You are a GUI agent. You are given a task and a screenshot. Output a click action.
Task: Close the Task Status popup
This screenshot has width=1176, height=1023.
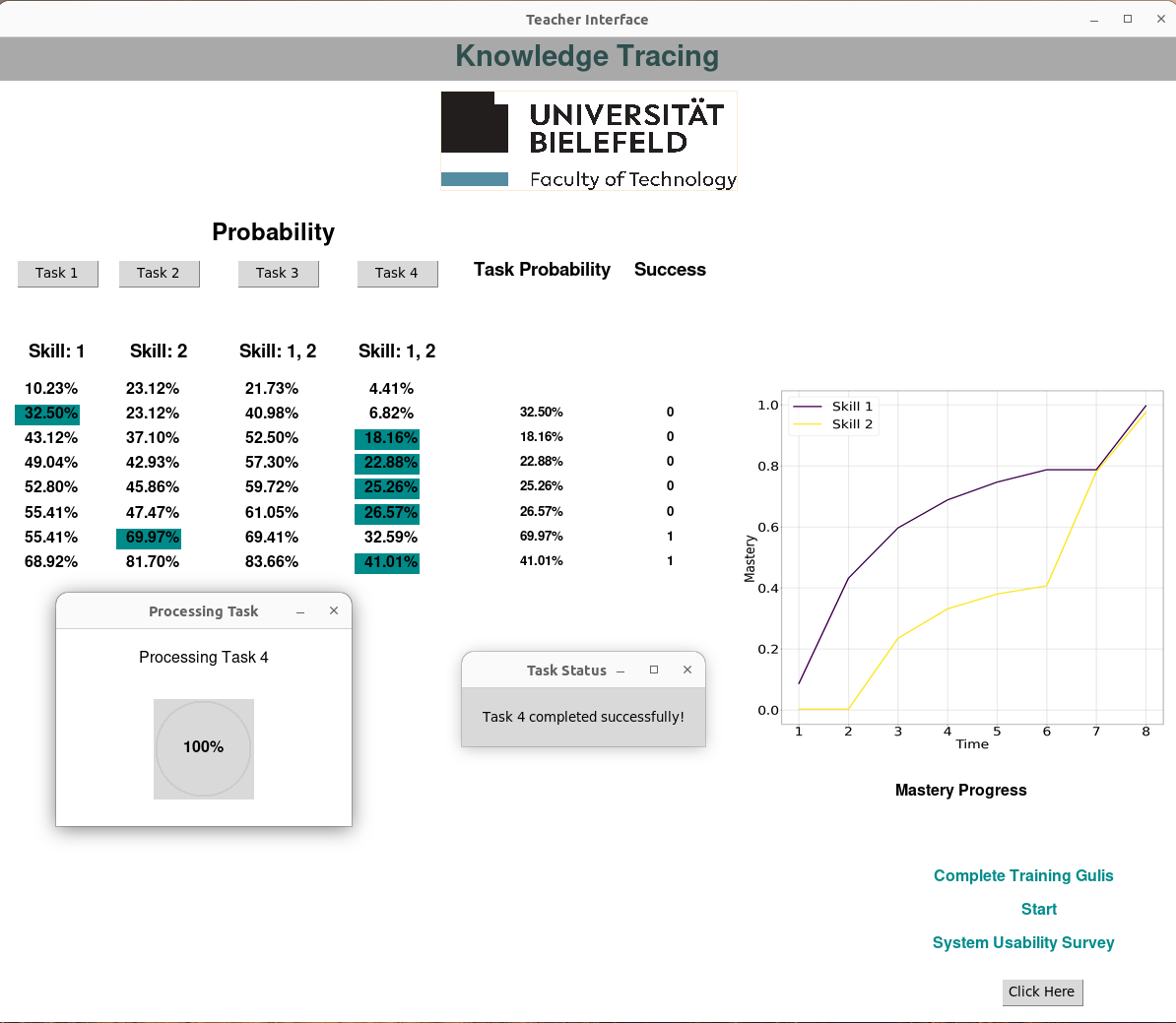[687, 670]
